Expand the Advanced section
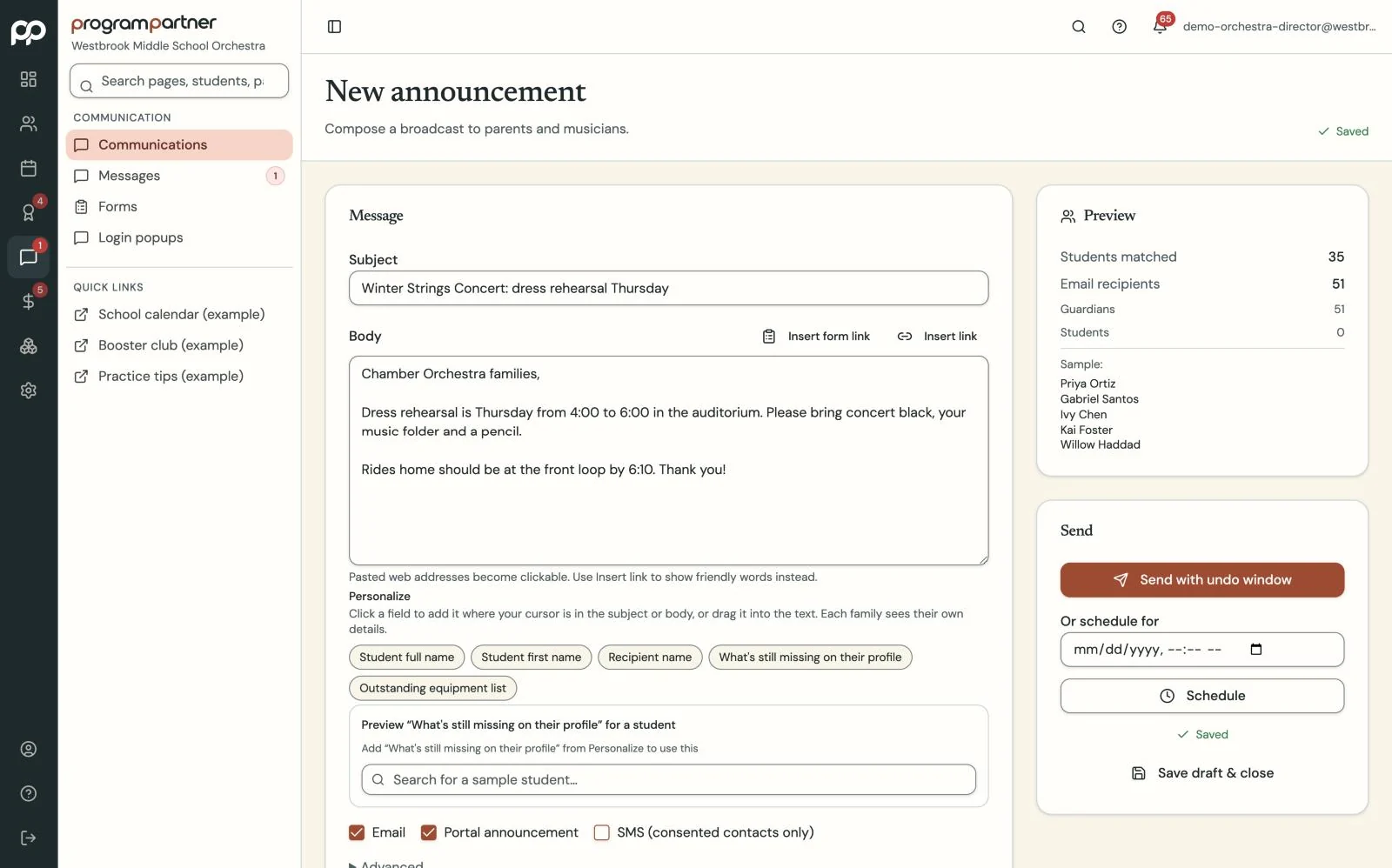 (x=386, y=865)
